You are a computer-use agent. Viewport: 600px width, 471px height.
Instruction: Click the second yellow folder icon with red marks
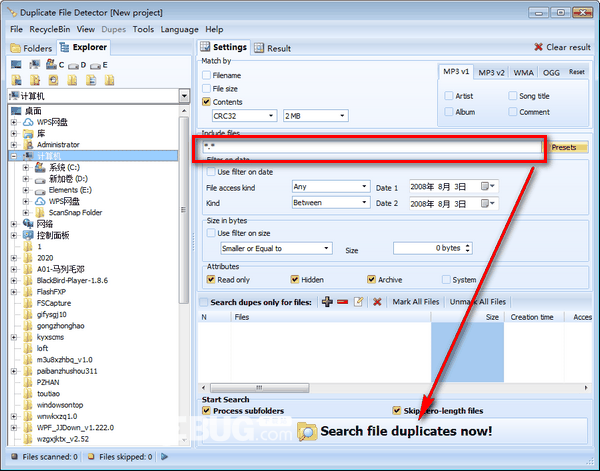(35, 80)
